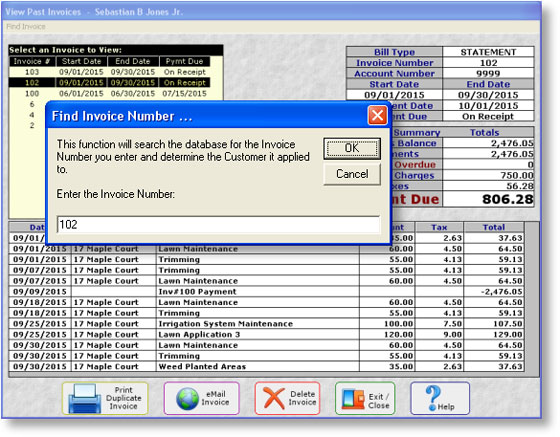
Task: Click the 10/01/2015 date value
Action: (x=488, y=106)
